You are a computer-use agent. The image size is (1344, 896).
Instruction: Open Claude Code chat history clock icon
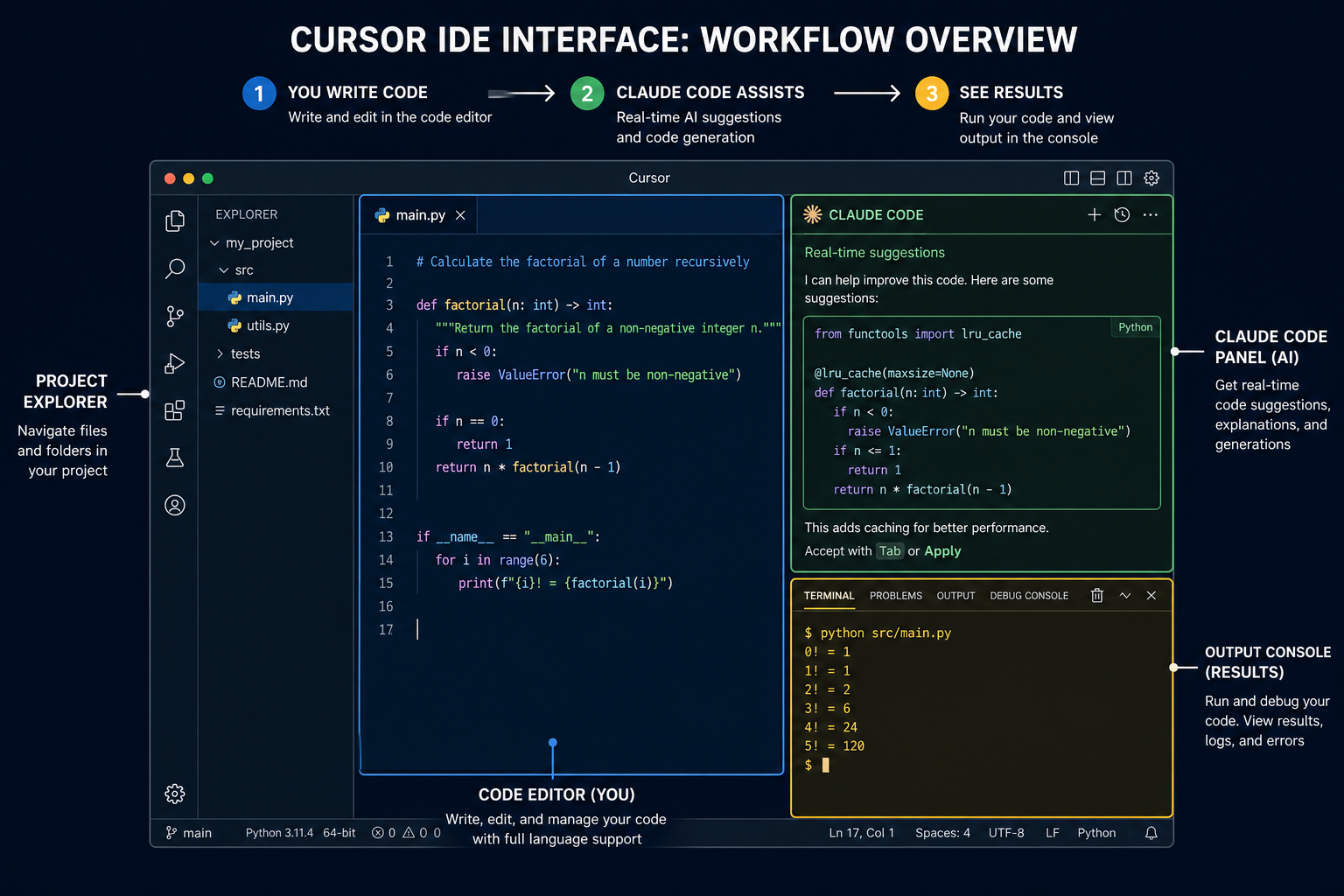(x=1122, y=214)
